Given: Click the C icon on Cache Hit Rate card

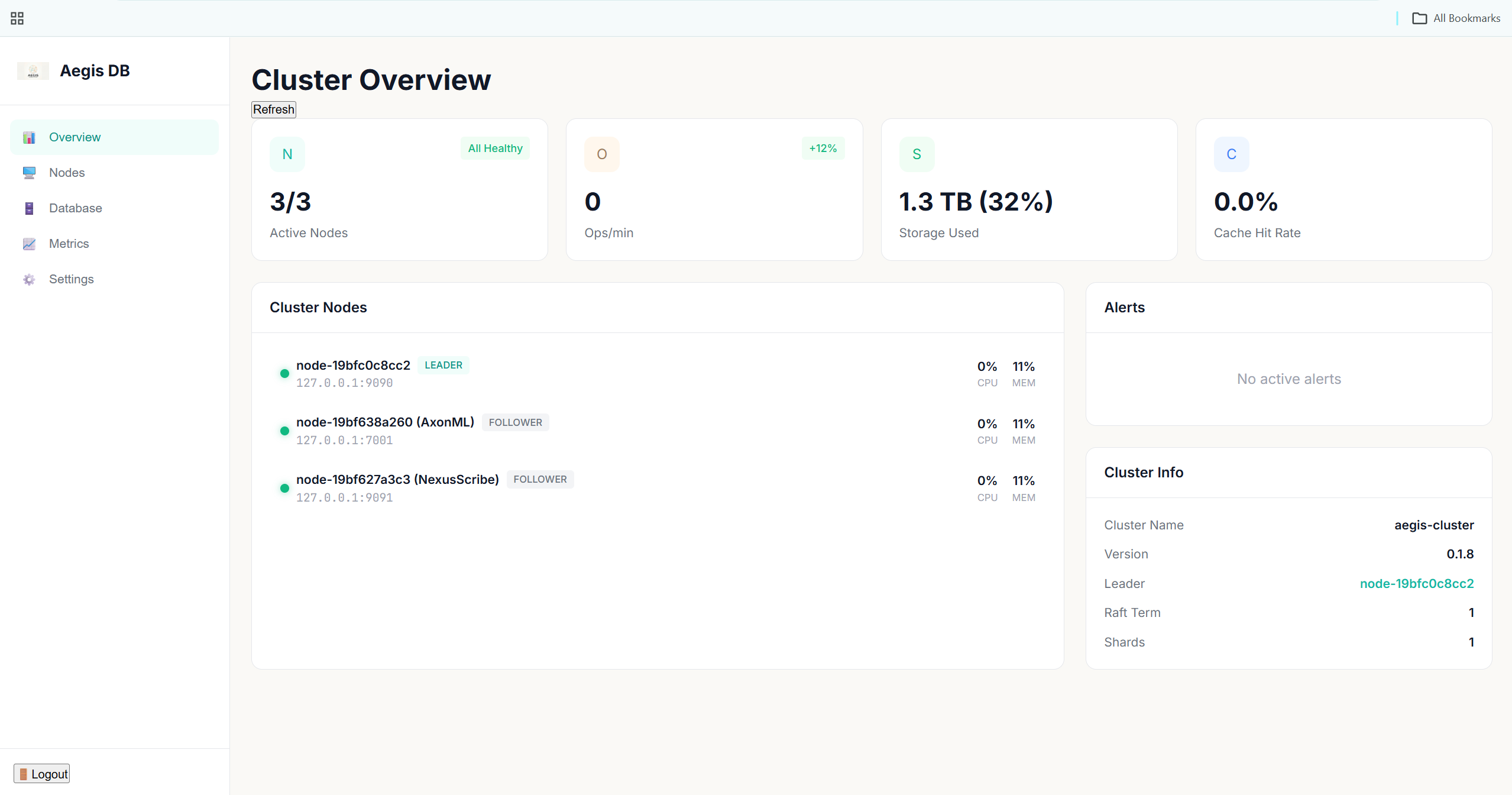Looking at the screenshot, I should point(1231,154).
